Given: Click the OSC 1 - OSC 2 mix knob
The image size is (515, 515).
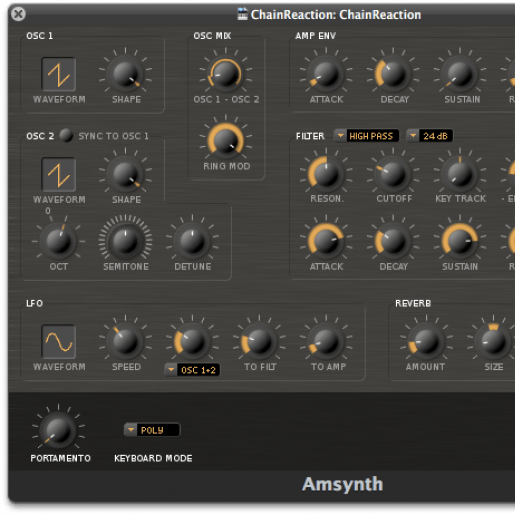Looking at the screenshot, I should (226, 74).
